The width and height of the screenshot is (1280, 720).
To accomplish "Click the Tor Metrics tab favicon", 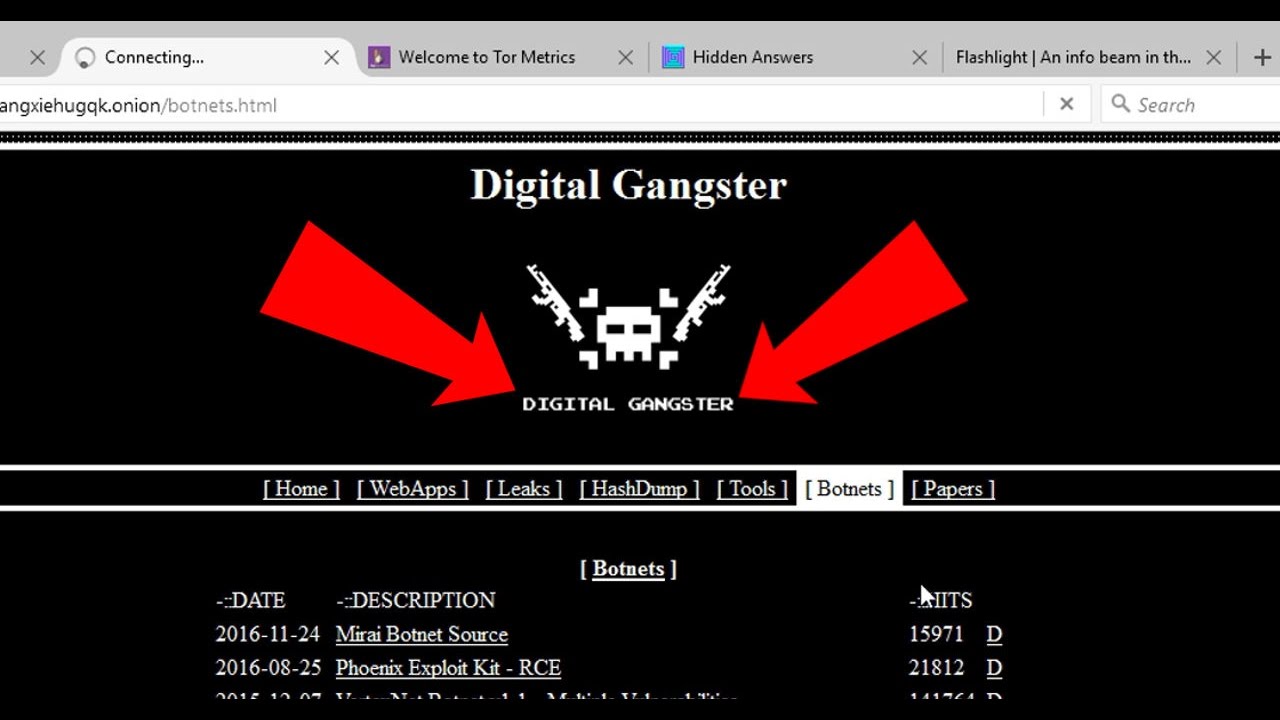I will [x=379, y=57].
